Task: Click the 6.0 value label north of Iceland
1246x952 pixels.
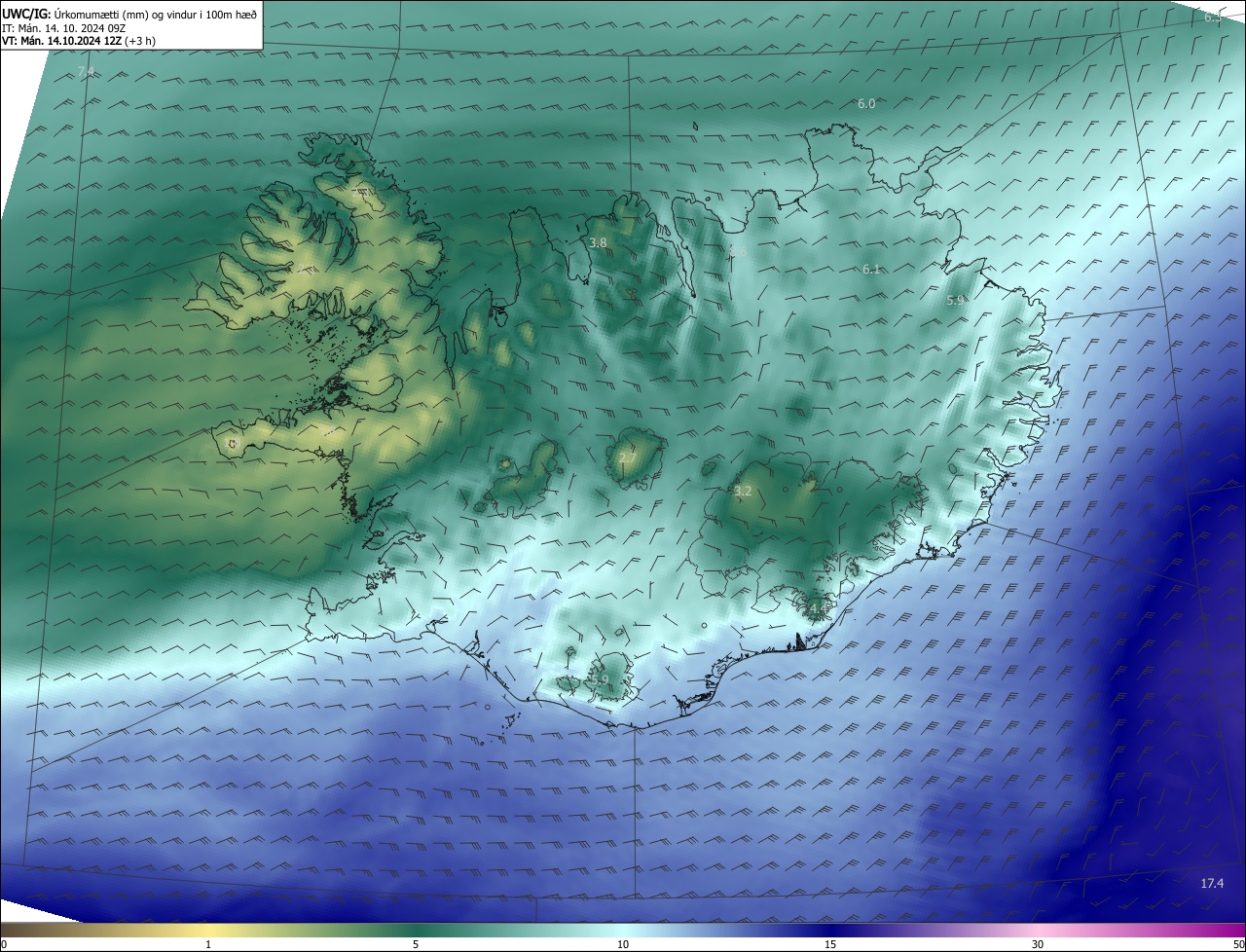Action: click(x=866, y=103)
